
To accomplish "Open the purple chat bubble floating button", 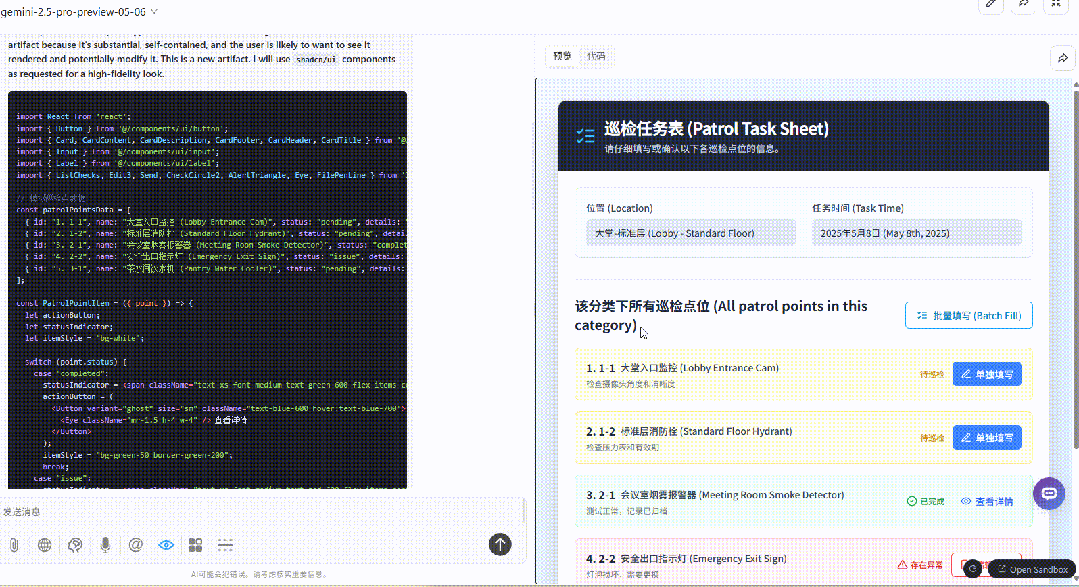I will point(1049,493).
